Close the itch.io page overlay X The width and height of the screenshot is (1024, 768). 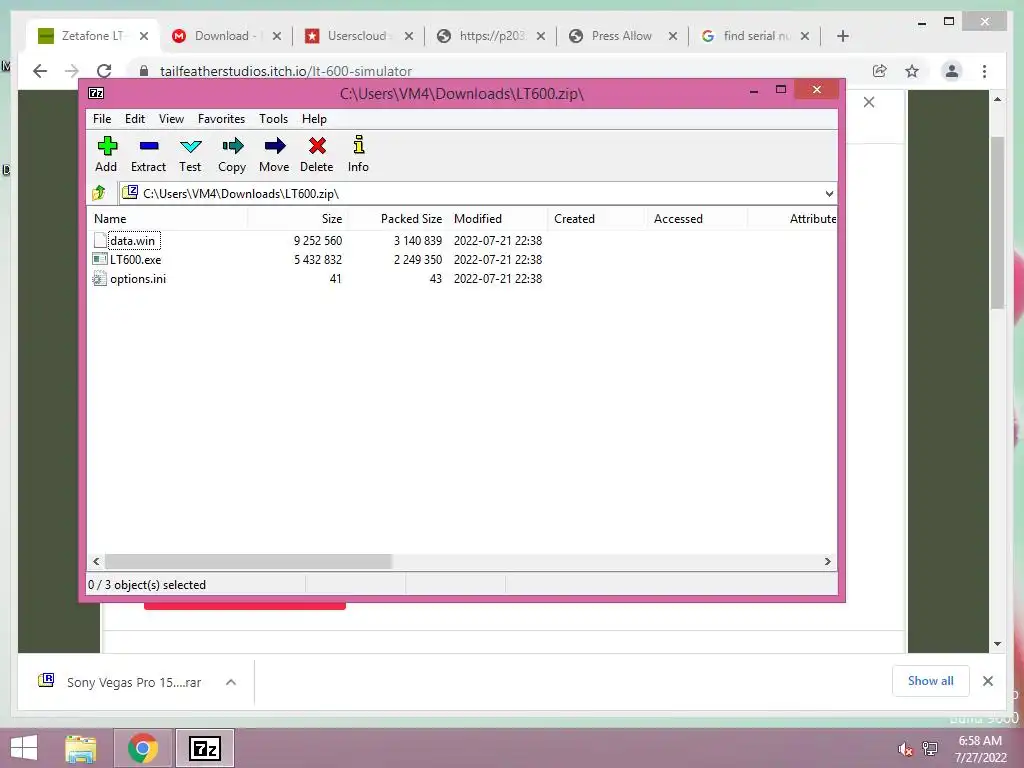(869, 102)
